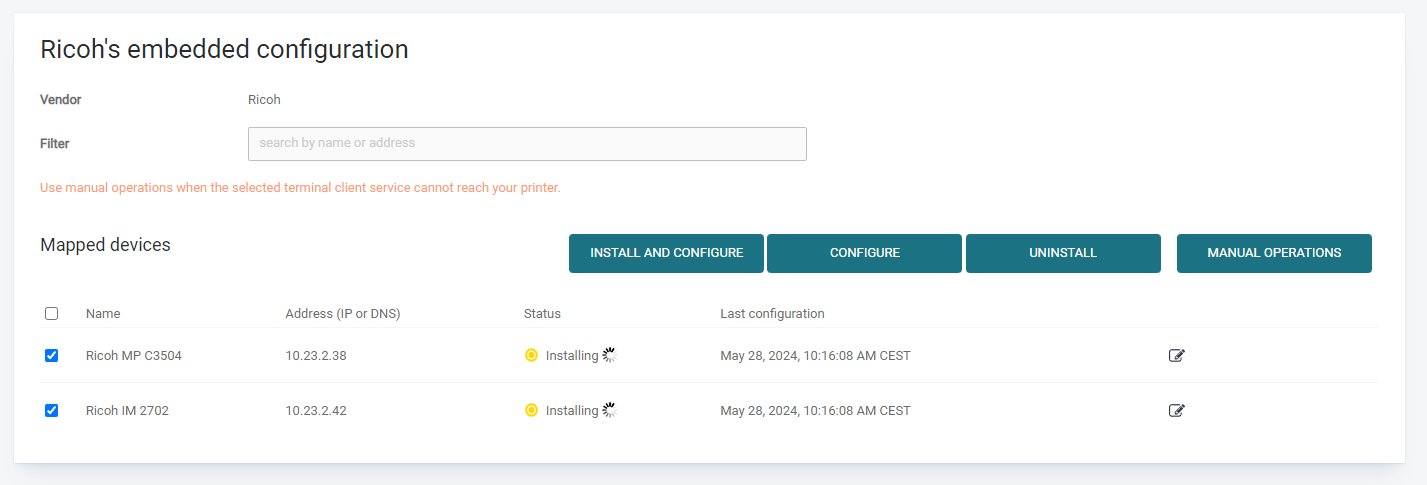The height and width of the screenshot is (485, 1427).
Task: Click the Address (IP or DNS) column header
Action: [342, 313]
